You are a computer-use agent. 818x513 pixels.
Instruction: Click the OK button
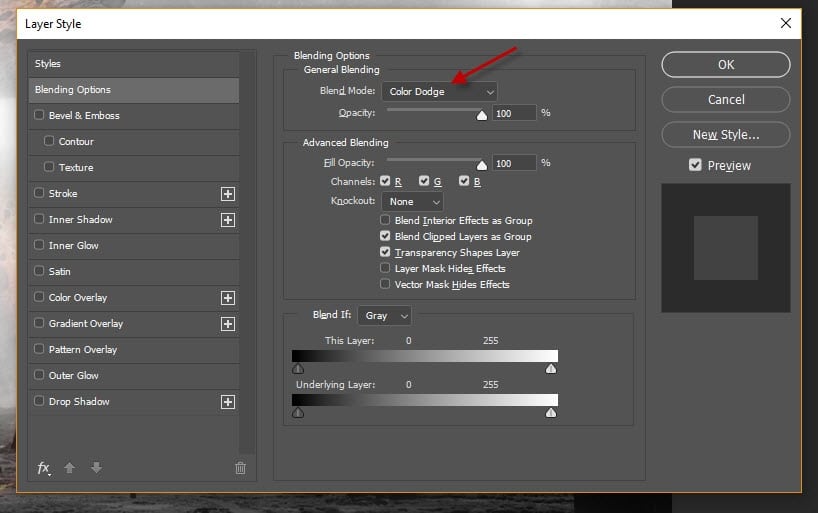726,65
